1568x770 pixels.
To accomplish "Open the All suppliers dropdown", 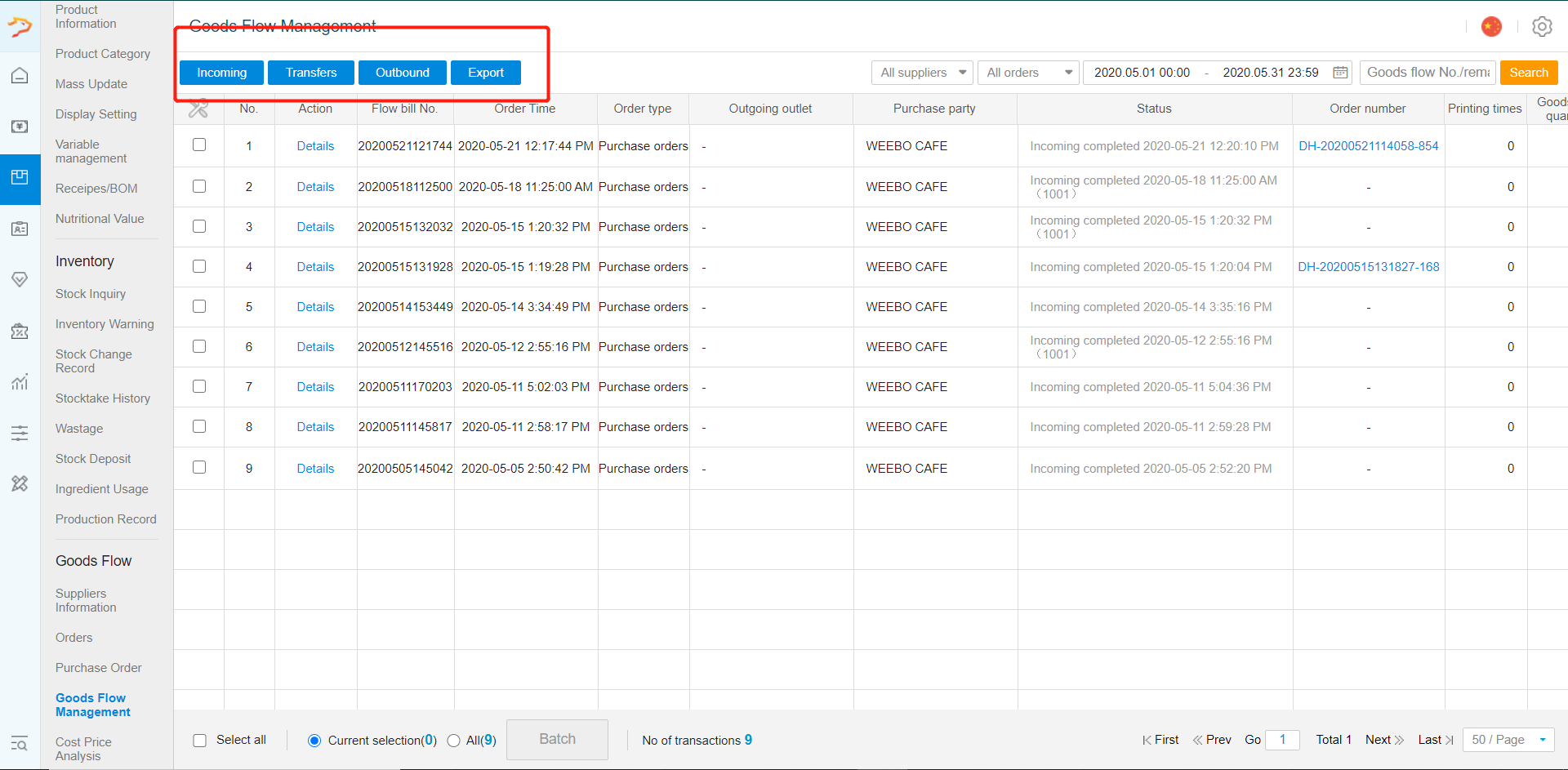I will (922, 73).
